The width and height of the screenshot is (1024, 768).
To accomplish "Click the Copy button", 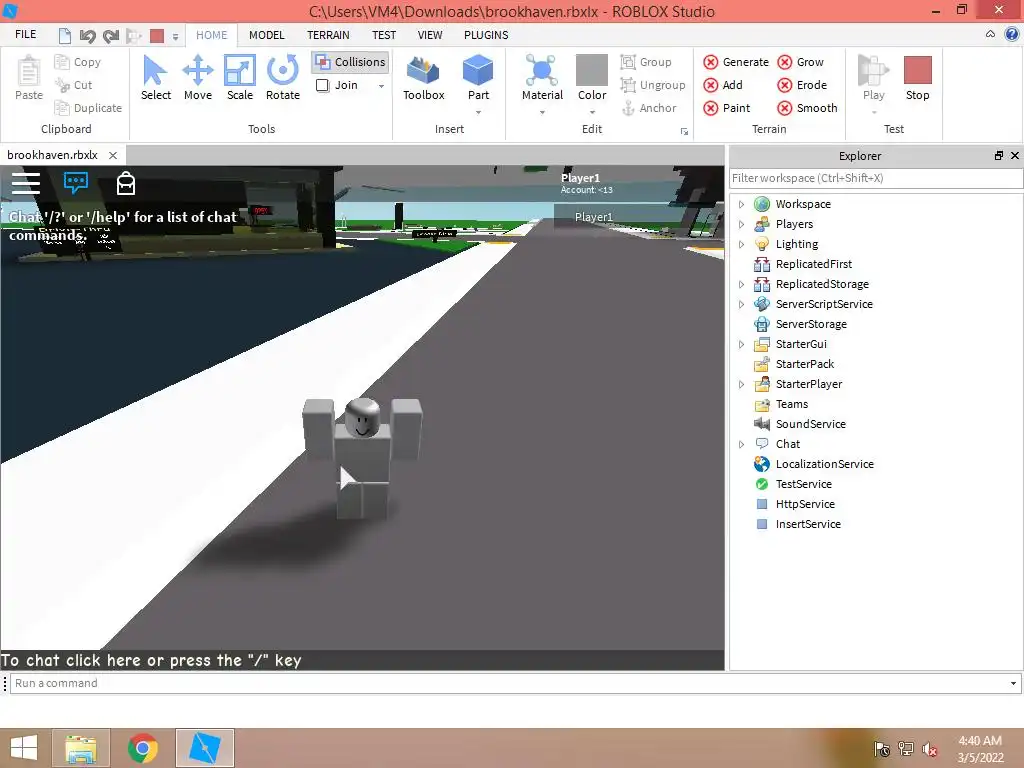I will pos(78,62).
